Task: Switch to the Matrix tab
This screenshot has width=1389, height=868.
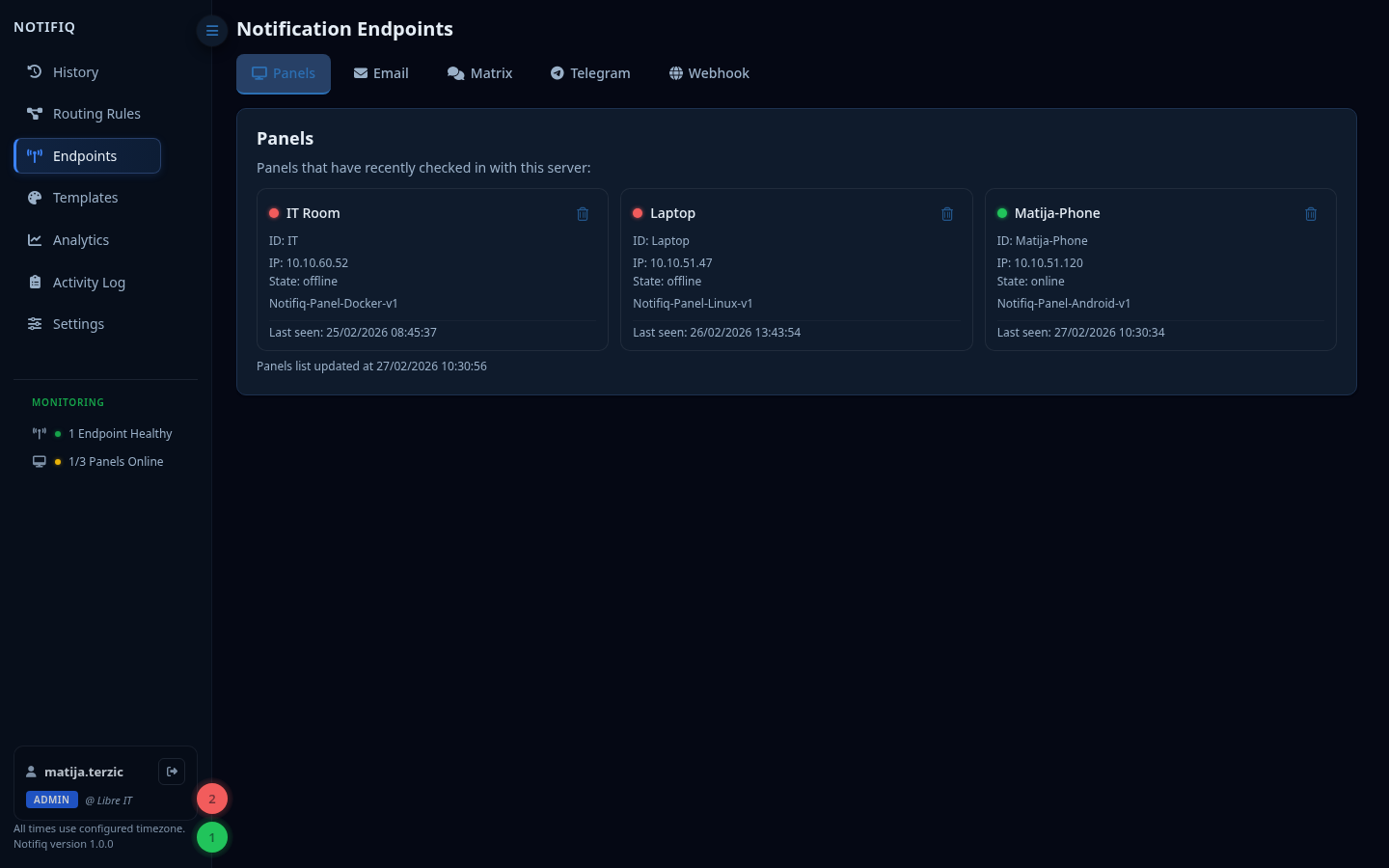Action: (x=479, y=73)
